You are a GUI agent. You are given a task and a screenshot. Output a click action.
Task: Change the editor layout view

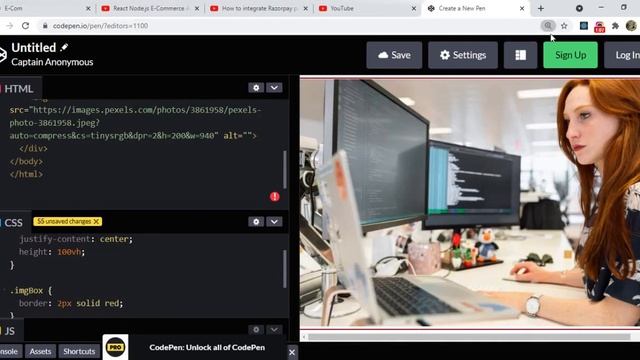[x=520, y=55]
